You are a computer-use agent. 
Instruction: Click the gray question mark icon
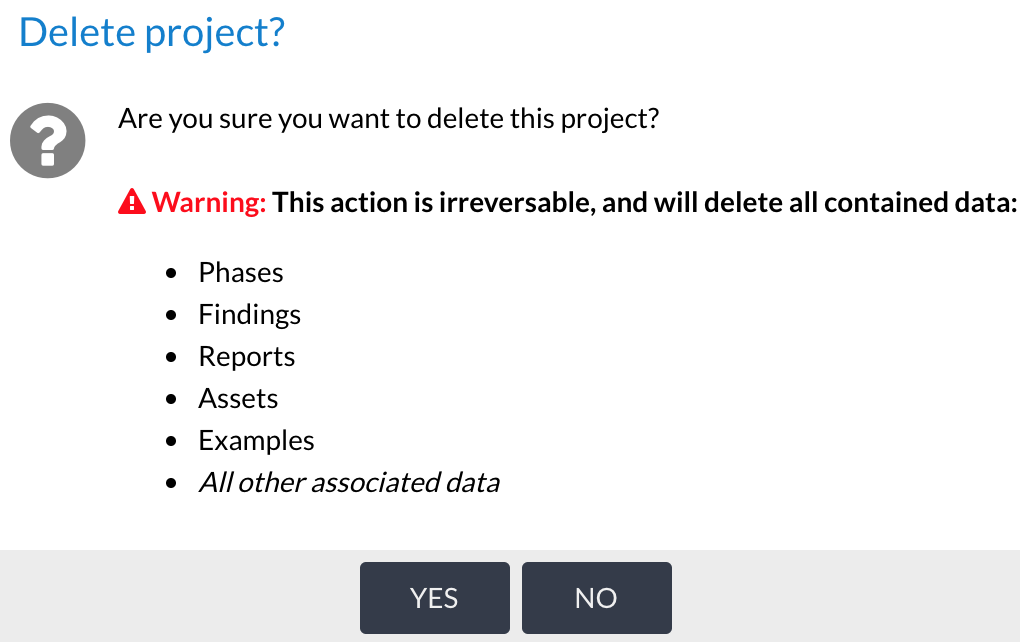[x=47, y=141]
